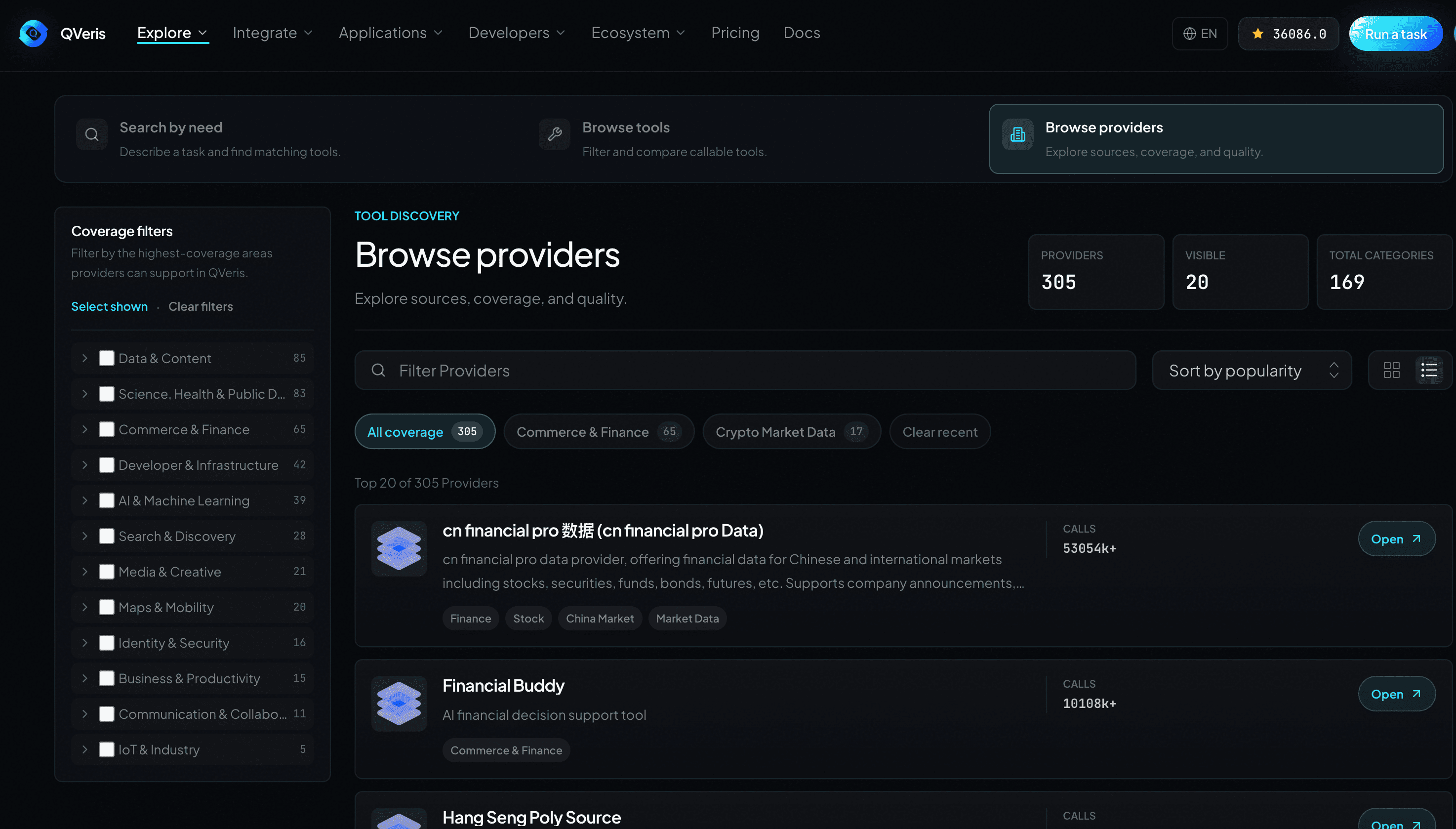Click the 36086.0 credits button
Image resolution: width=1456 pixels, height=829 pixels.
click(1288, 34)
